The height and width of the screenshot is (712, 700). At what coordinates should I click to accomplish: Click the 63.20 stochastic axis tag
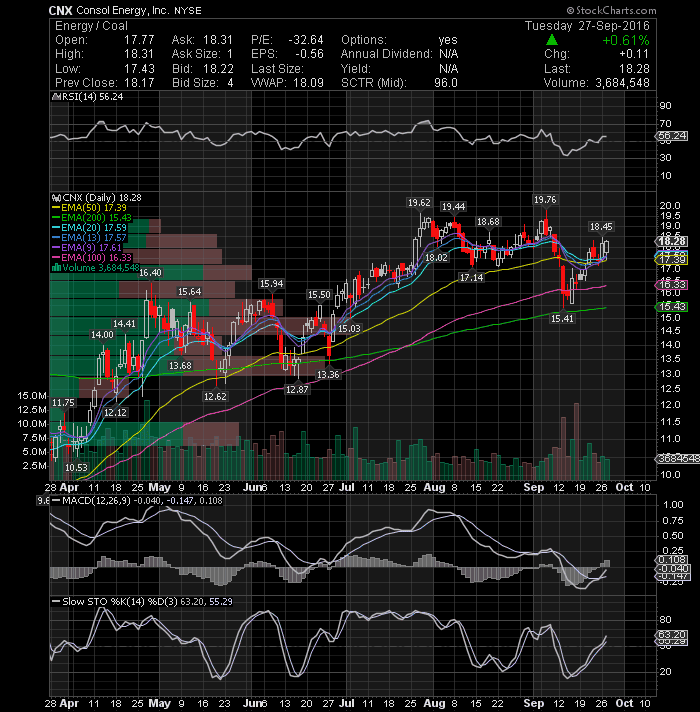pyautogui.click(x=672, y=634)
